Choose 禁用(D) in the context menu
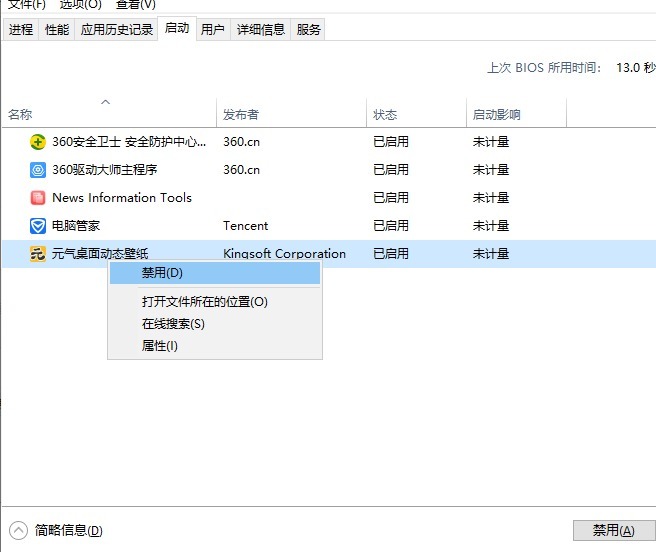 215,273
